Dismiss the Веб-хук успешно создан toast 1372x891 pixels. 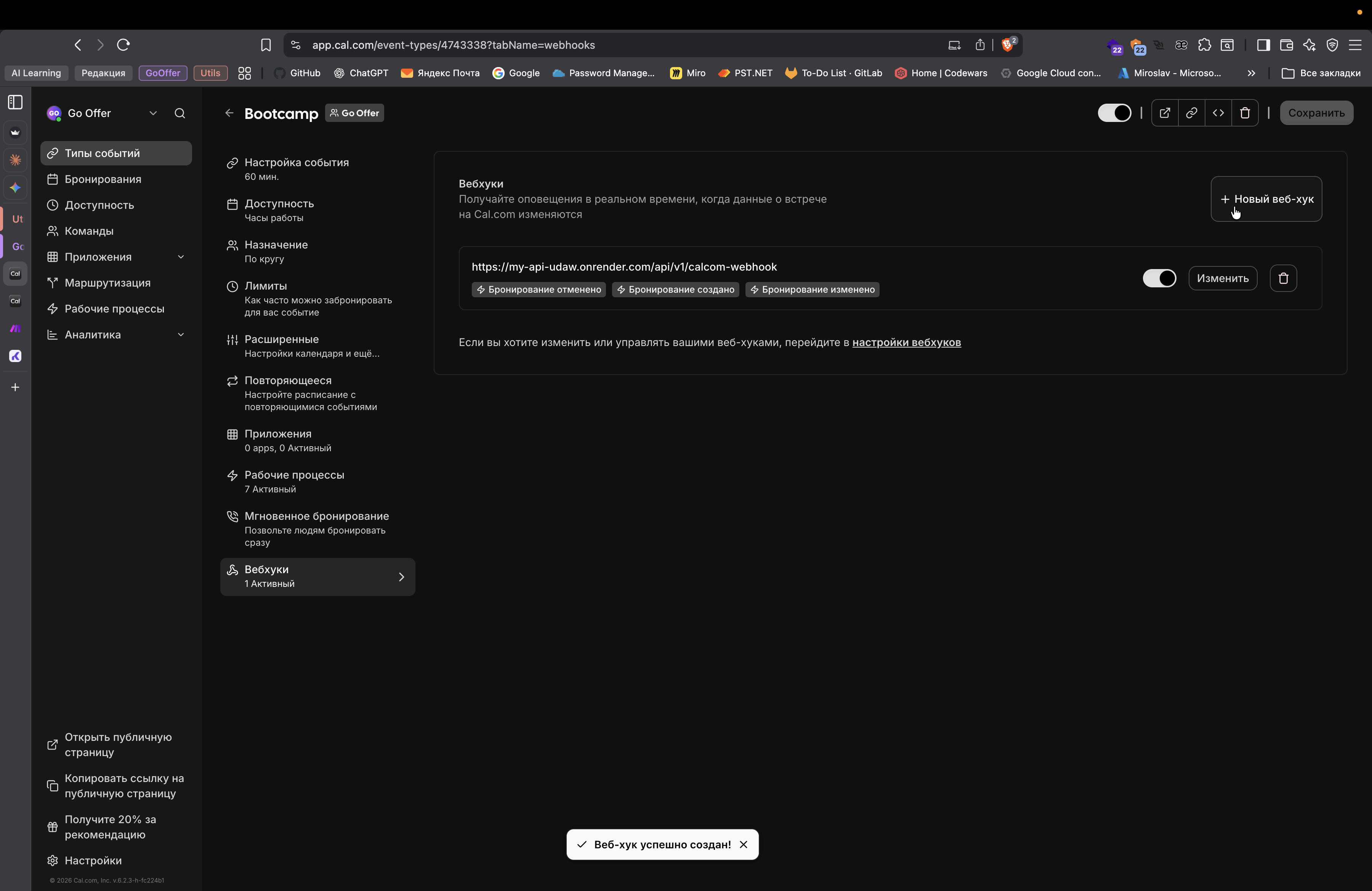point(743,845)
